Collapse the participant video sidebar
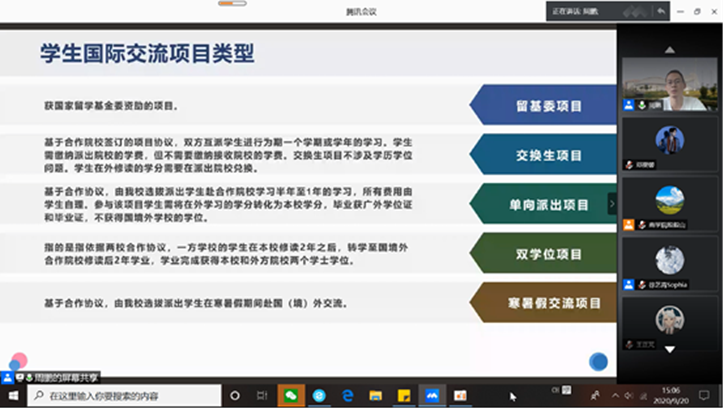Viewport: 724px width, 409px height. (613, 203)
